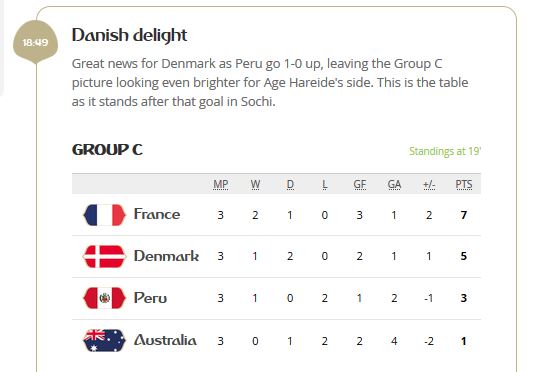This screenshot has width=555, height=372.
Task: Click the D column header
Action: click(x=290, y=184)
